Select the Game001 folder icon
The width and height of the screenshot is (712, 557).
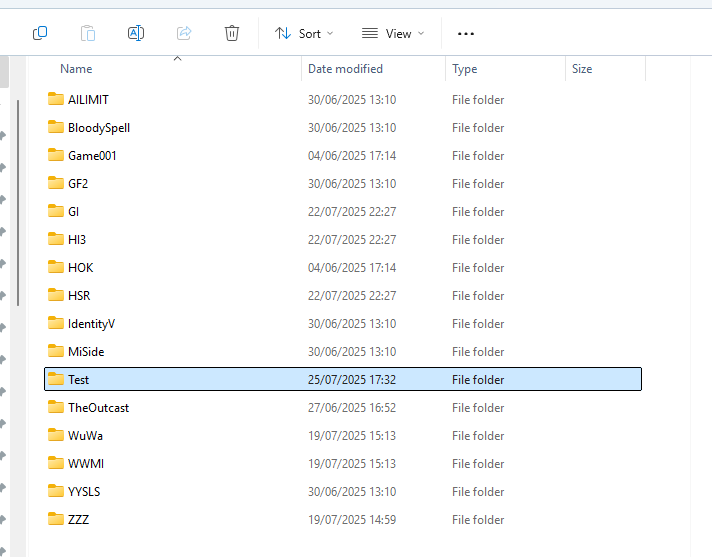tap(56, 155)
